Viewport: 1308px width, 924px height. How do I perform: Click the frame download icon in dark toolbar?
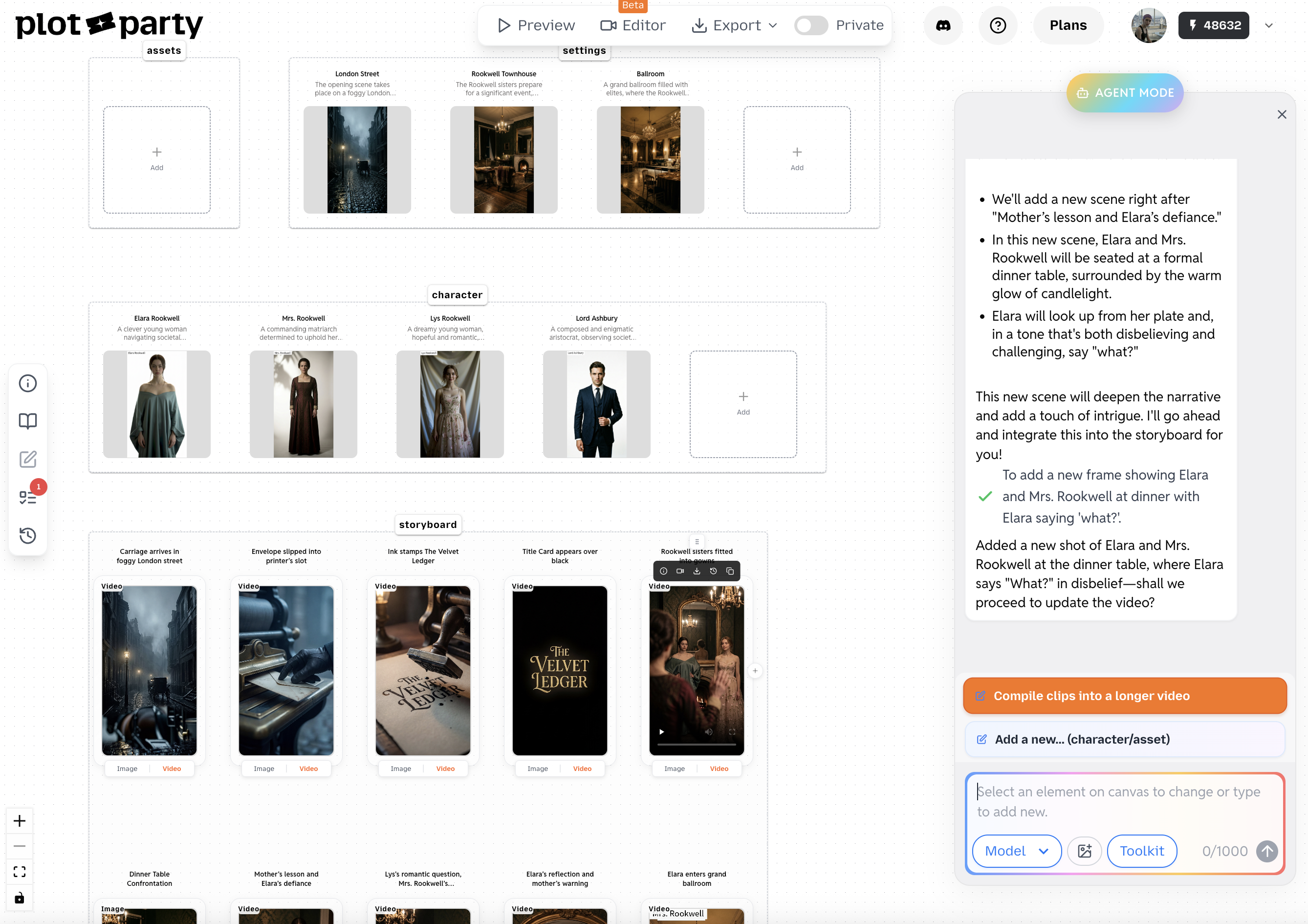697,571
